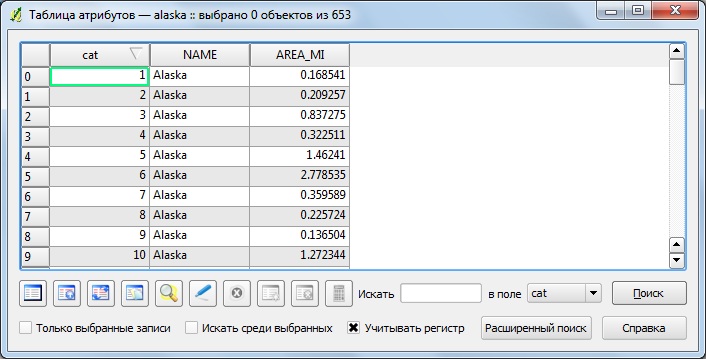
Task: Click the AREA_MI cell 0.225724
Action: click(x=299, y=216)
